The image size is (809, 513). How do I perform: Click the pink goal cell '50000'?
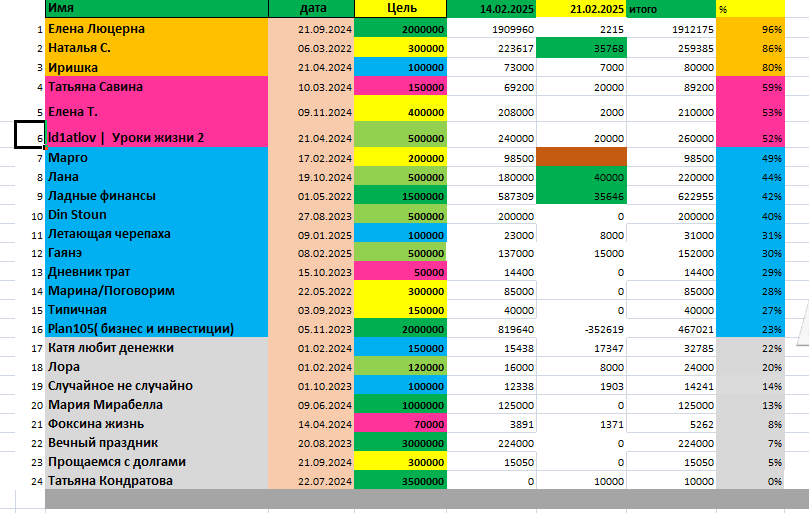pos(401,272)
